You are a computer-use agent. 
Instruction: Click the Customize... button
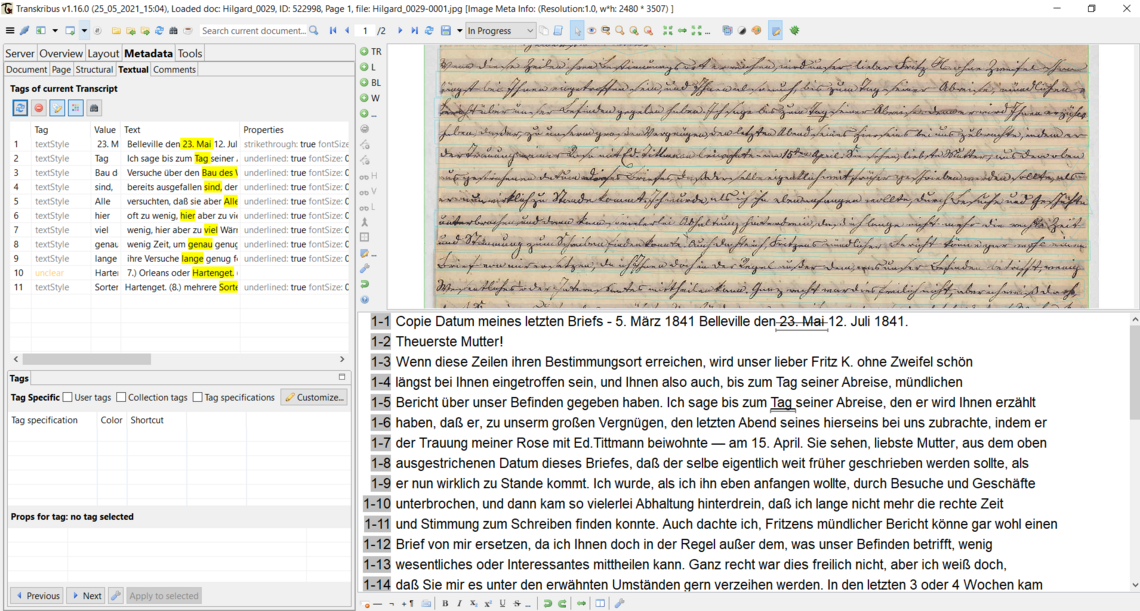point(314,397)
